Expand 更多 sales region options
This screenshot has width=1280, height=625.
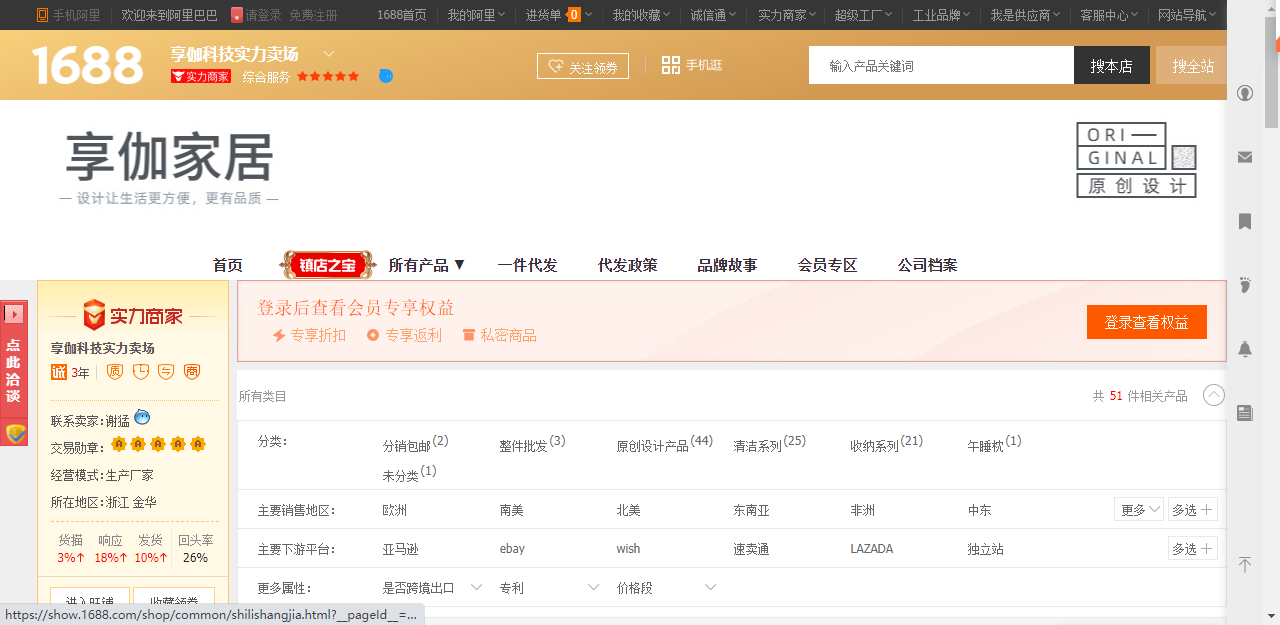(1139, 509)
